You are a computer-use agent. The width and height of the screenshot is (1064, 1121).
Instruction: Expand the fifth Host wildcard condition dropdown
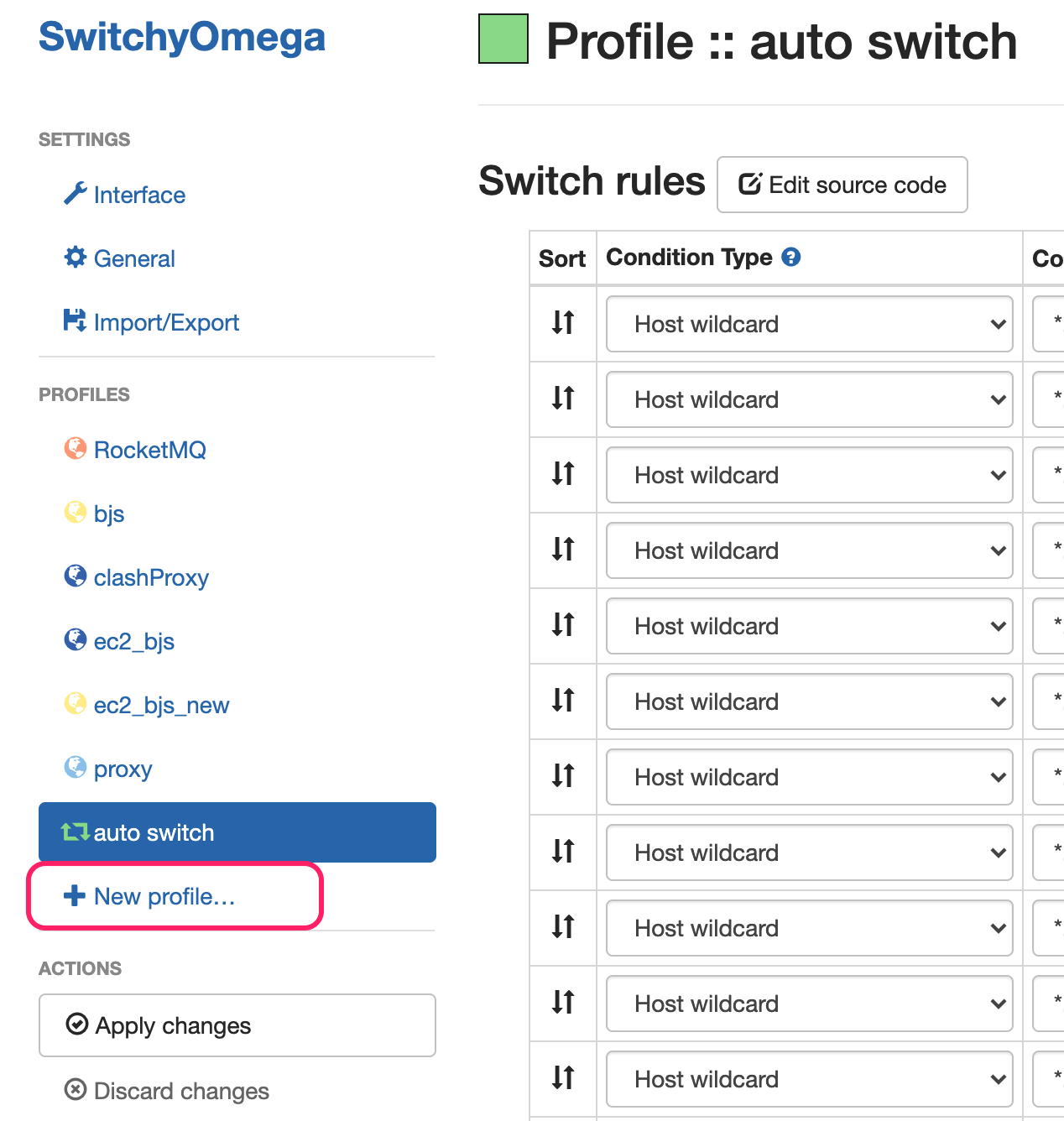point(810,626)
